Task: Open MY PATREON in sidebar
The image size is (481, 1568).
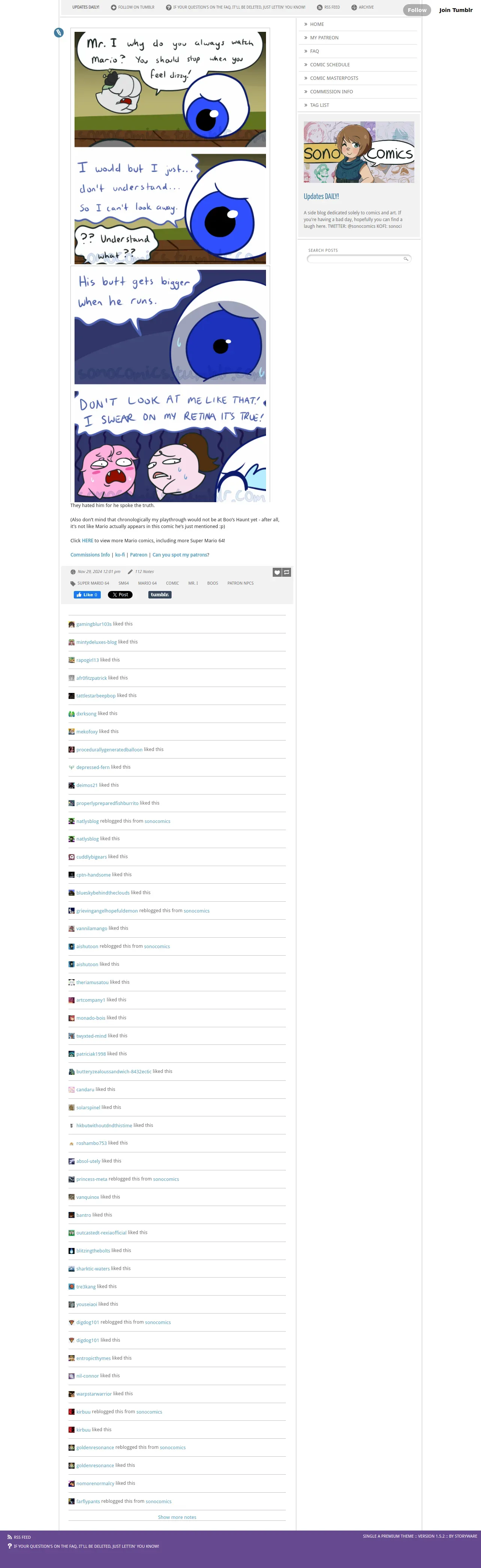Action: pos(324,38)
